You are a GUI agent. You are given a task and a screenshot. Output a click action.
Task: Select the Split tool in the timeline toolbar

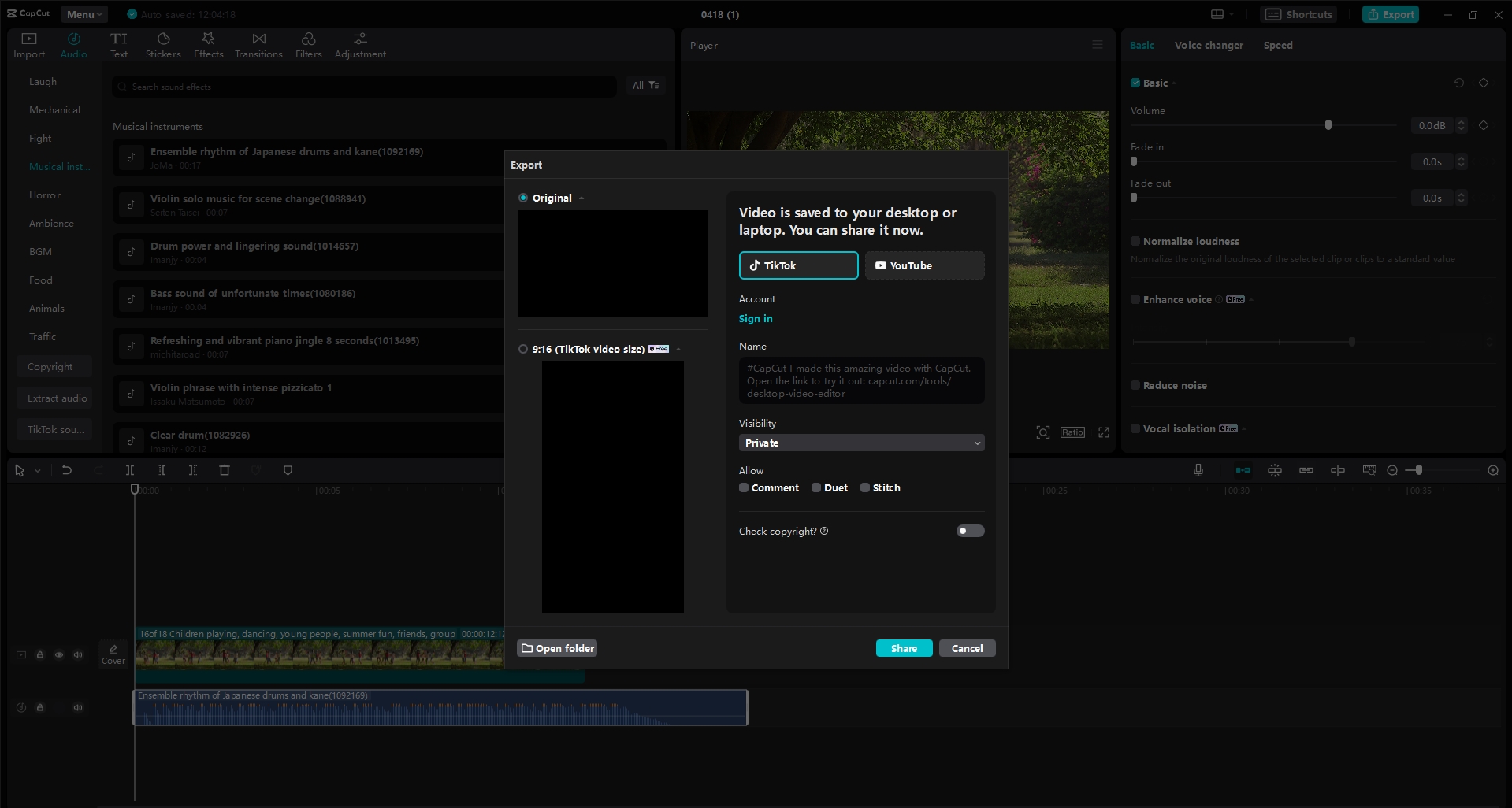tap(130, 470)
